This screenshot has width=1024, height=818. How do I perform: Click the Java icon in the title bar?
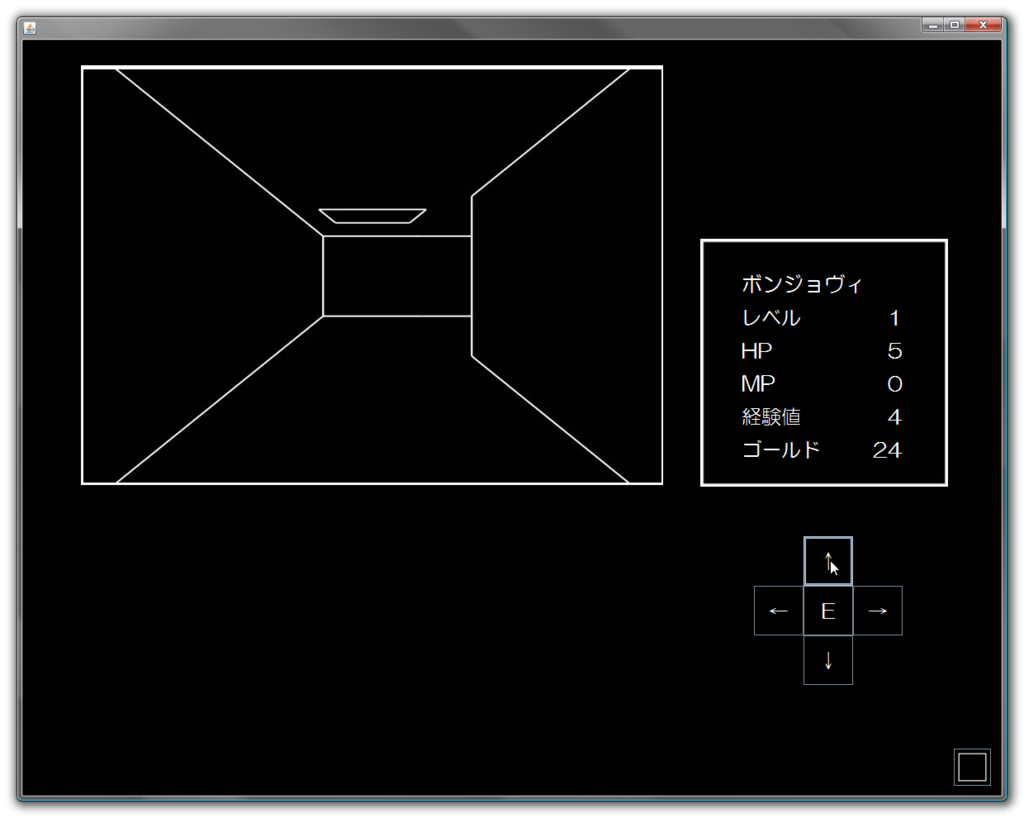[29, 27]
